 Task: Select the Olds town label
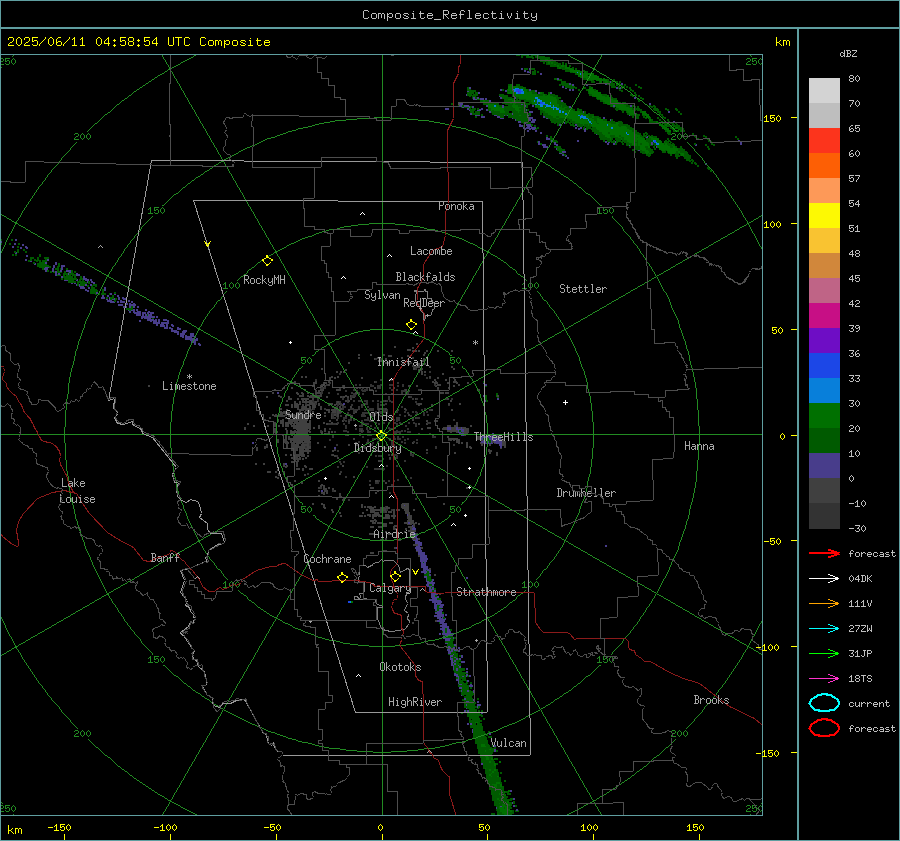381,417
